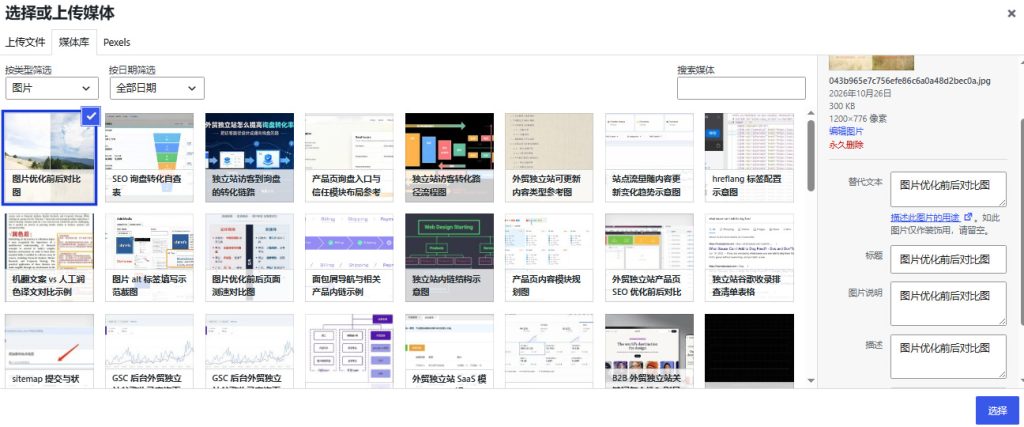Image resolution: width=1024 pixels, height=427 pixels.
Task: Switch to the 上传文件 tab
Action: pos(25,42)
